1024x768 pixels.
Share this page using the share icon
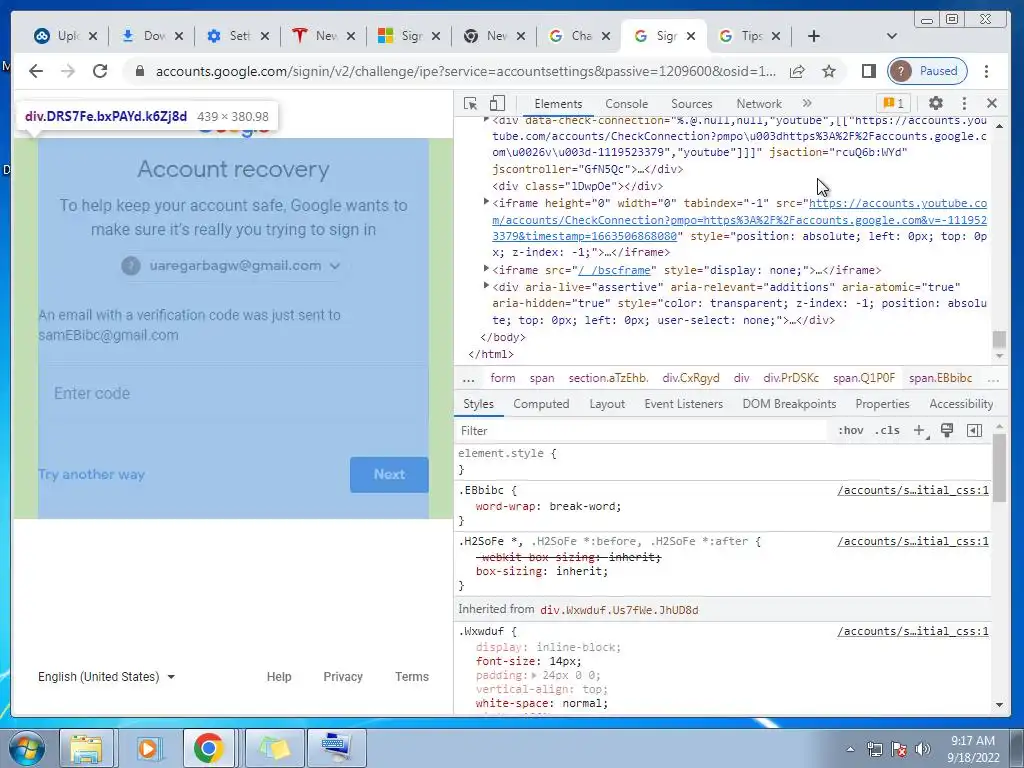click(797, 71)
